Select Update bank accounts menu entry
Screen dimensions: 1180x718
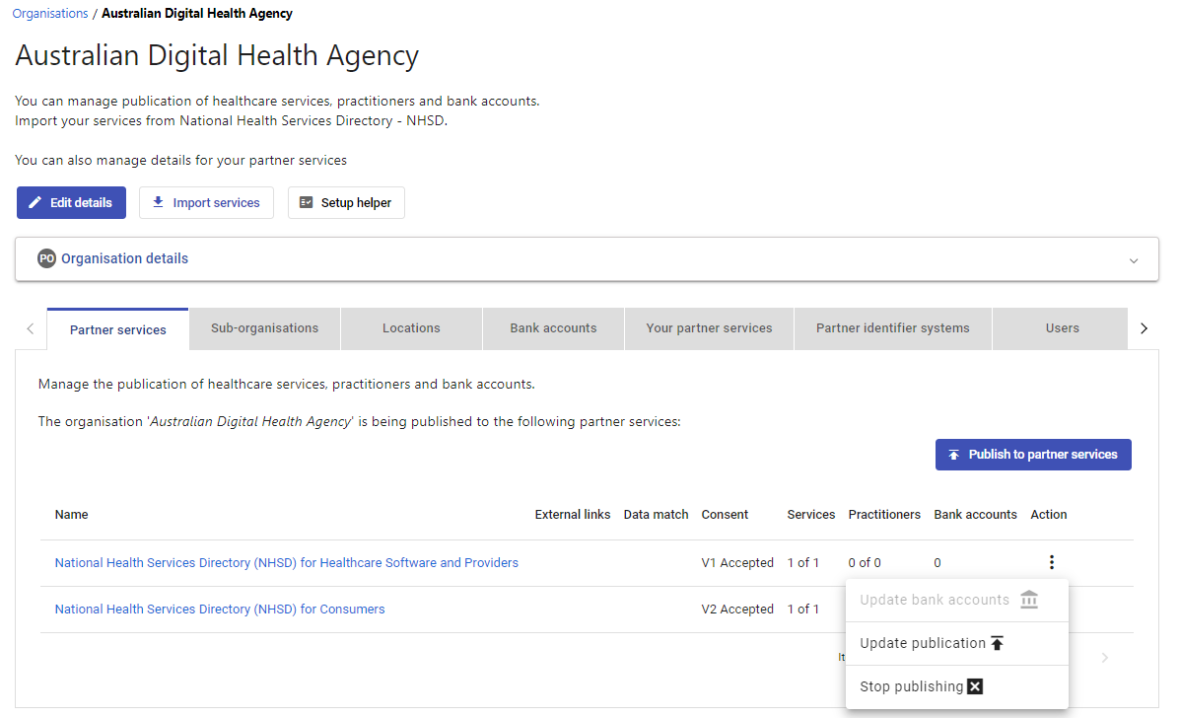point(956,600)
